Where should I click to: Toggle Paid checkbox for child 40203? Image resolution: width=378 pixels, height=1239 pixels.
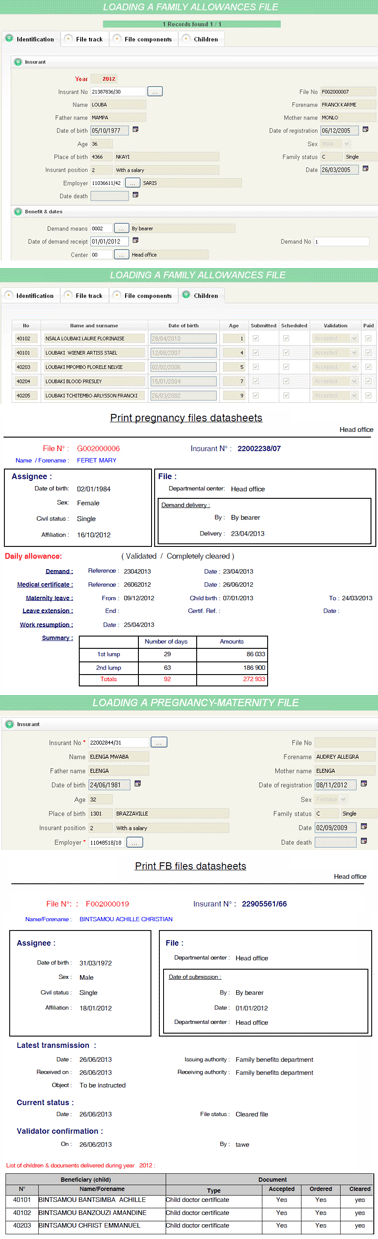368,367
